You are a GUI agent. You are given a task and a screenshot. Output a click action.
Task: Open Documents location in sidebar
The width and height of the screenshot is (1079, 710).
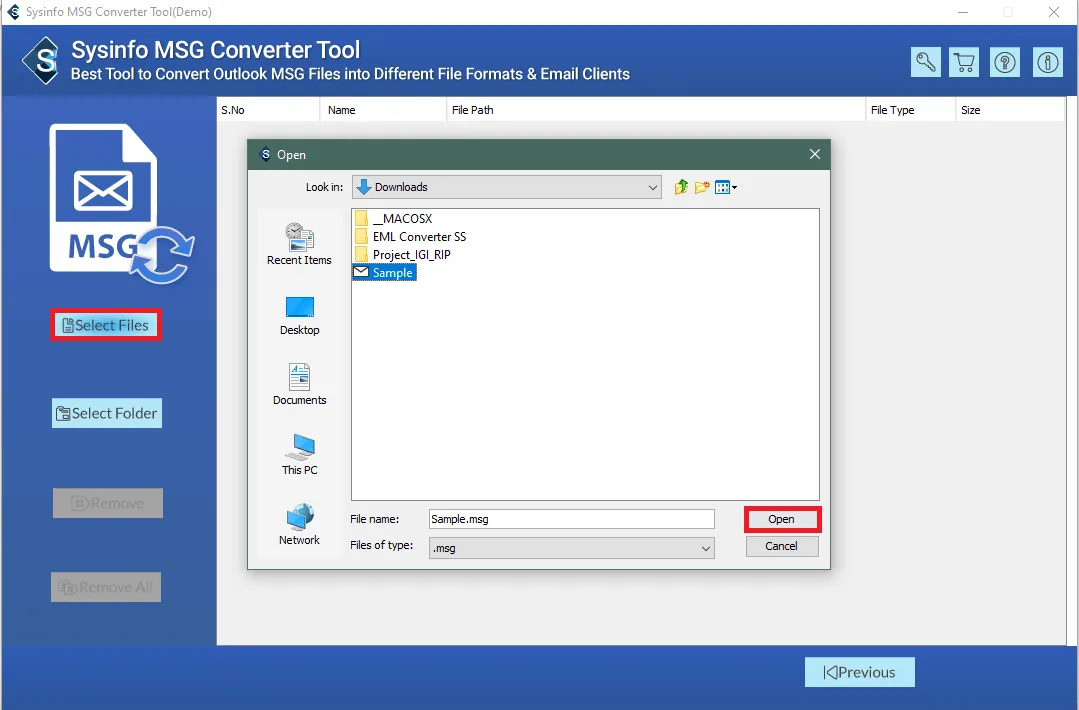299,385
